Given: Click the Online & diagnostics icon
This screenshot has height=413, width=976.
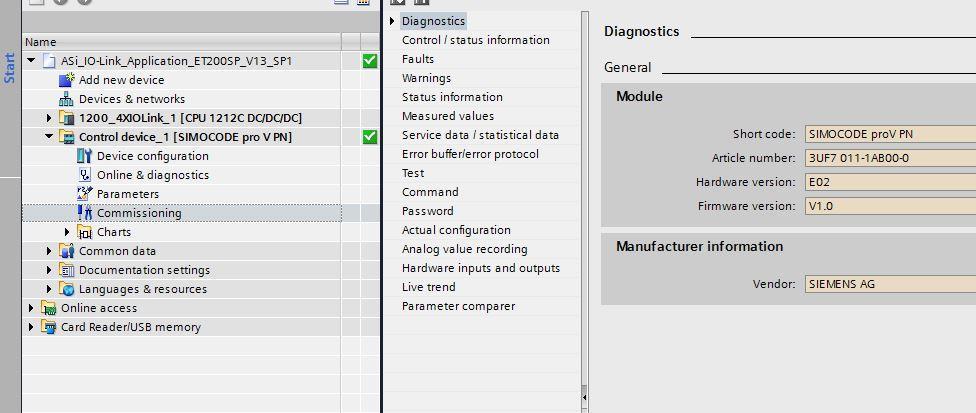Looking at the screenshot, I should coord(85,175).
